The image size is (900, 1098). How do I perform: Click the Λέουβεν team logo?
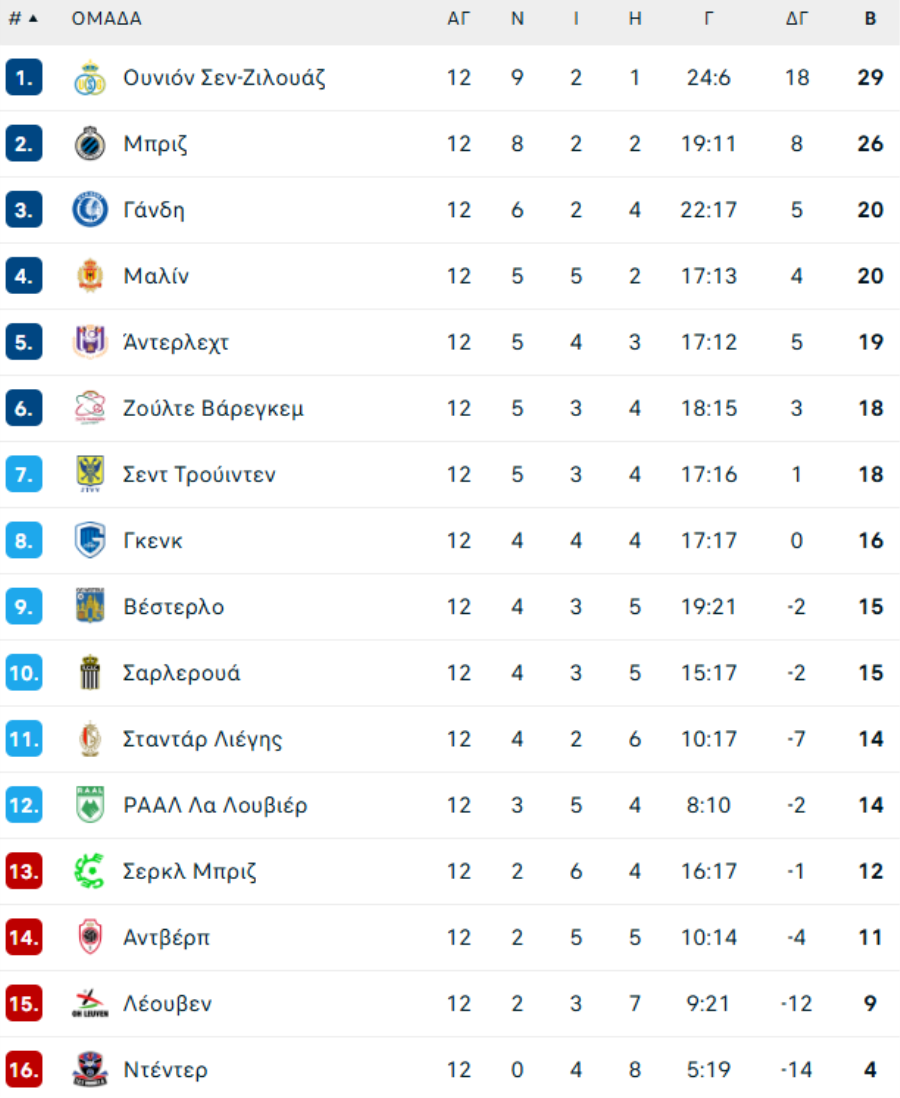point(90,1004)
